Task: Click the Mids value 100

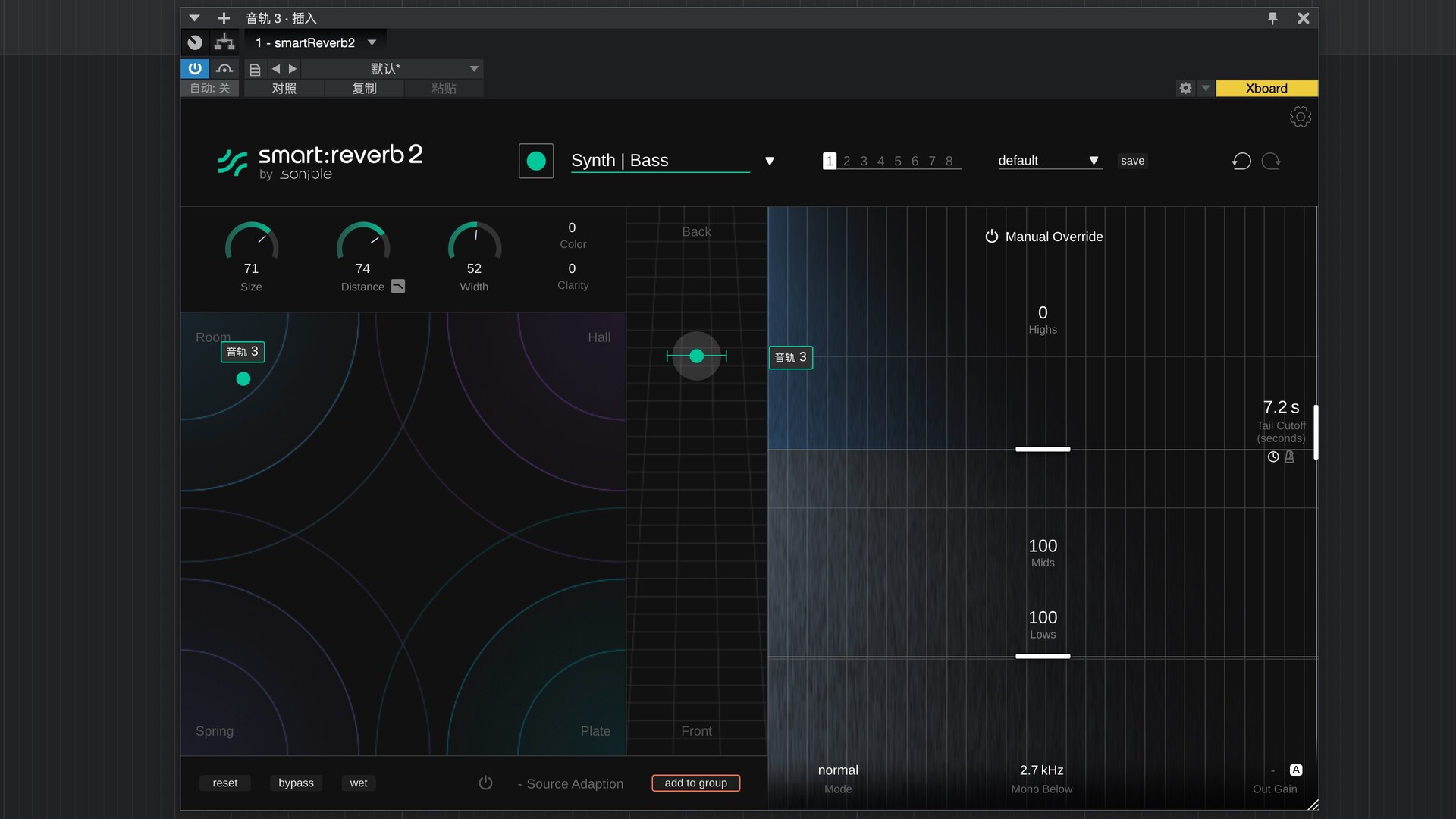Action: [1043, 546]
